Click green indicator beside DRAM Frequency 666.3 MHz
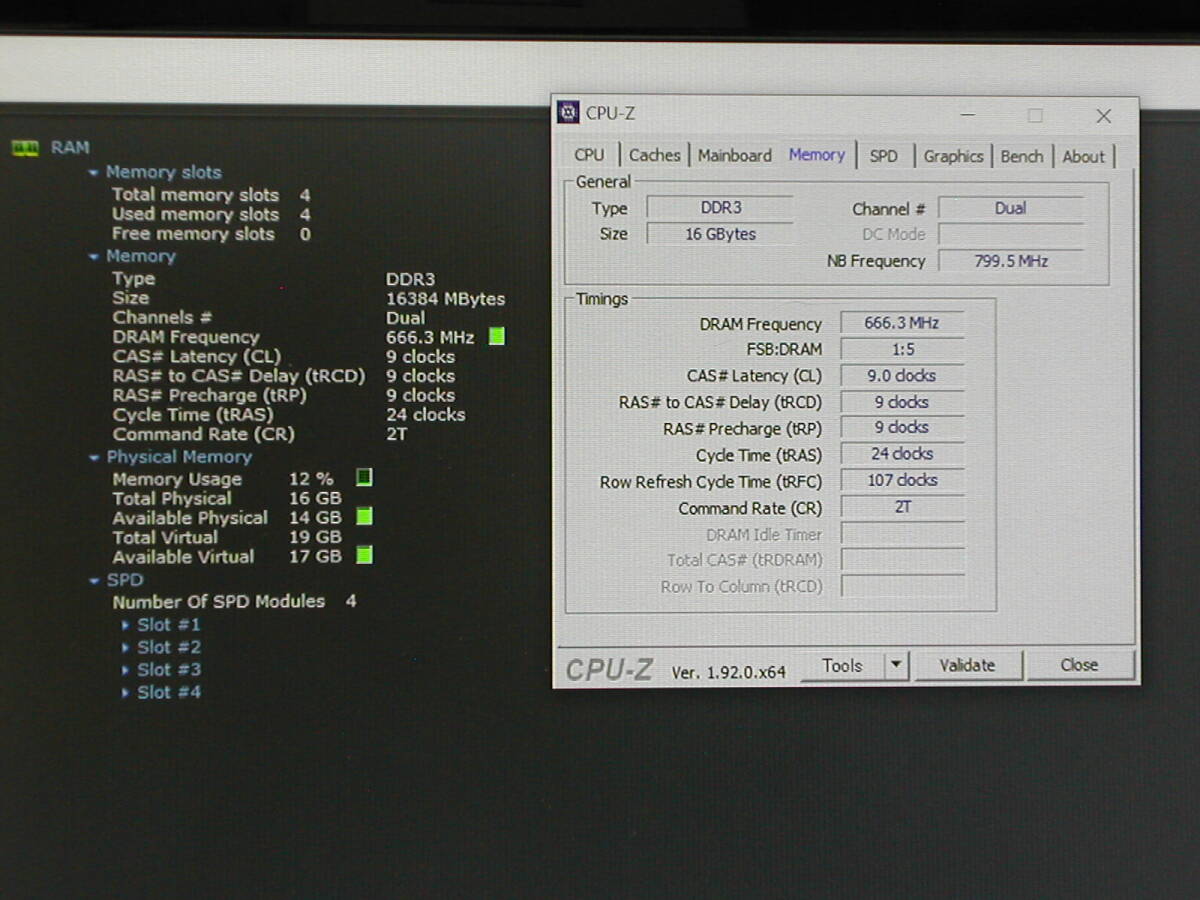The width and height of the screenshot is (1200, 900). click(x=496, y=337)
